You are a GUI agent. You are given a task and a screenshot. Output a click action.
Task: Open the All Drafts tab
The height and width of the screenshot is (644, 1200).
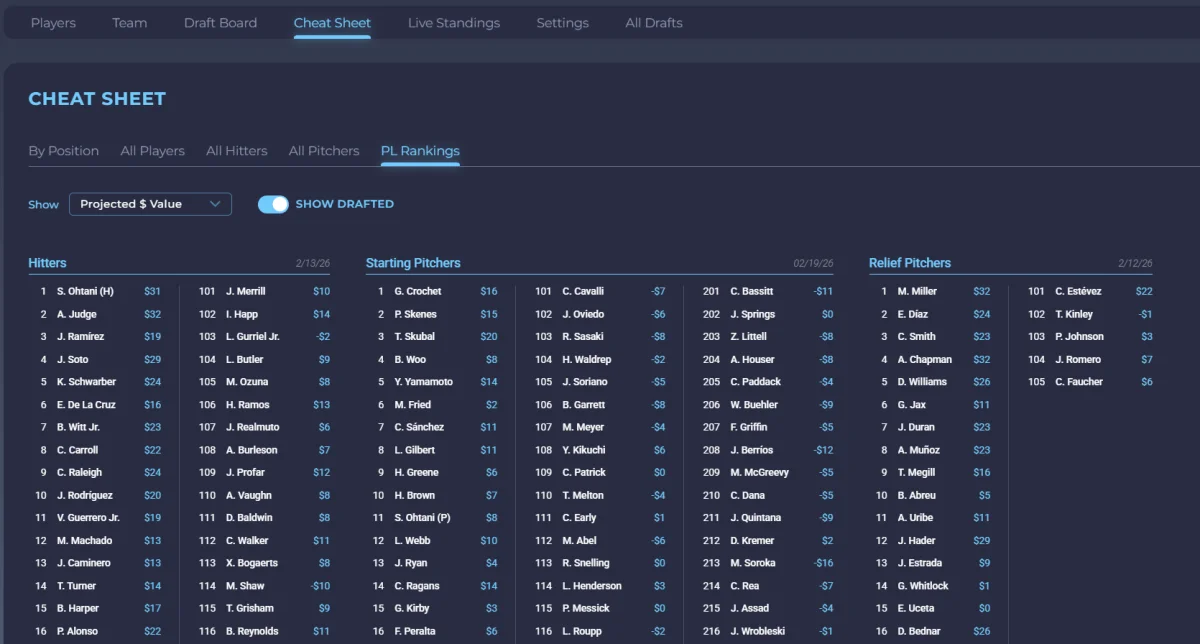[654, 22]
